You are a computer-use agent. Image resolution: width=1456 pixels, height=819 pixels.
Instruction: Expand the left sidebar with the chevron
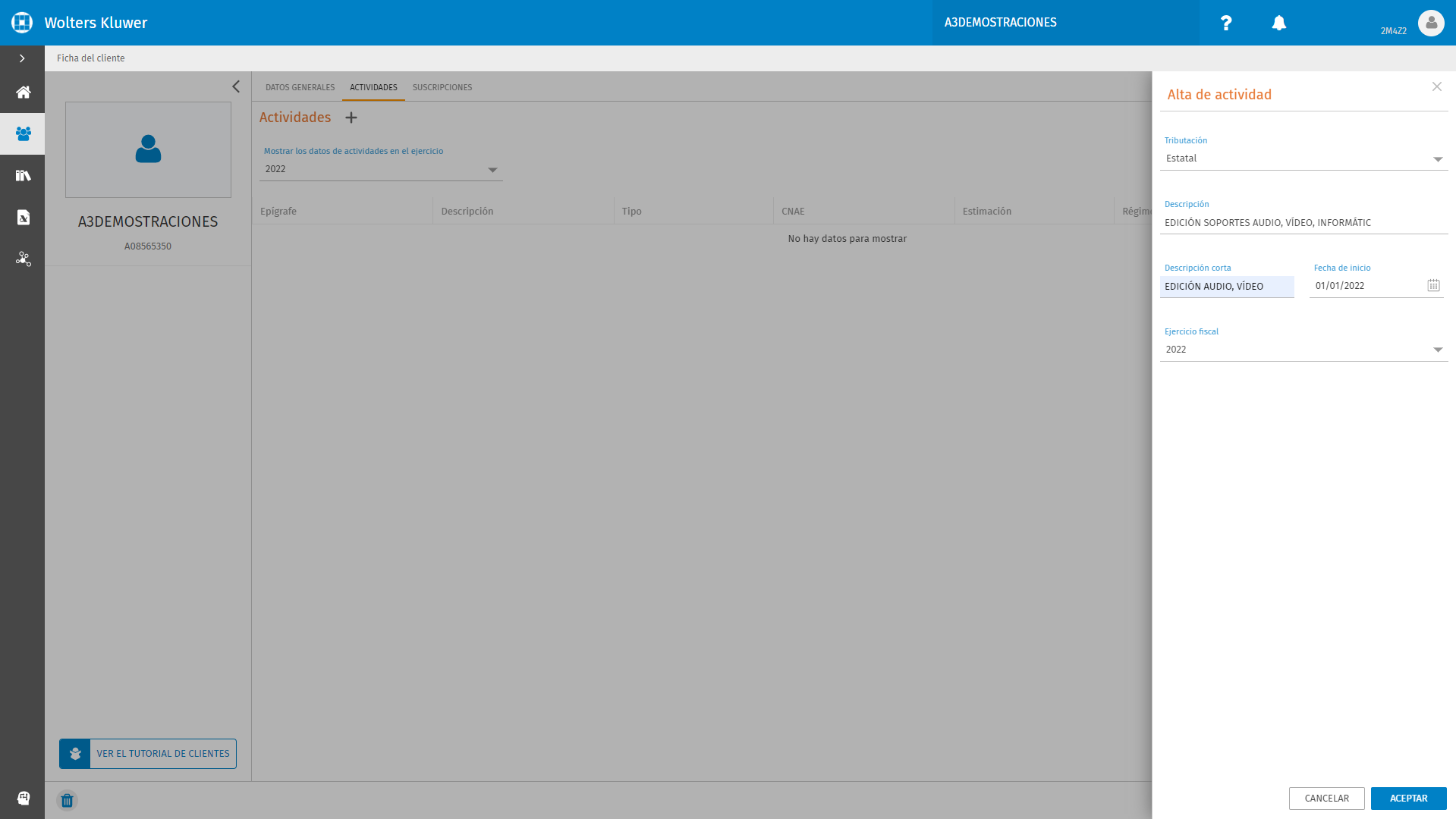tap(22, 58)
